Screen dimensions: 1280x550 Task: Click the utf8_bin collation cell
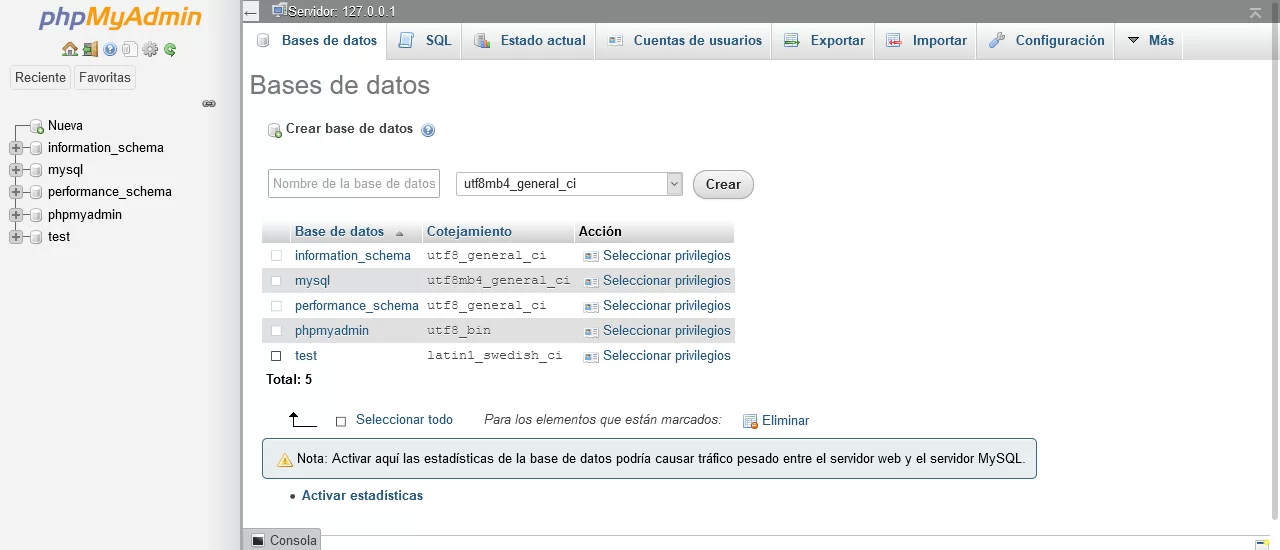pos(459,331)
